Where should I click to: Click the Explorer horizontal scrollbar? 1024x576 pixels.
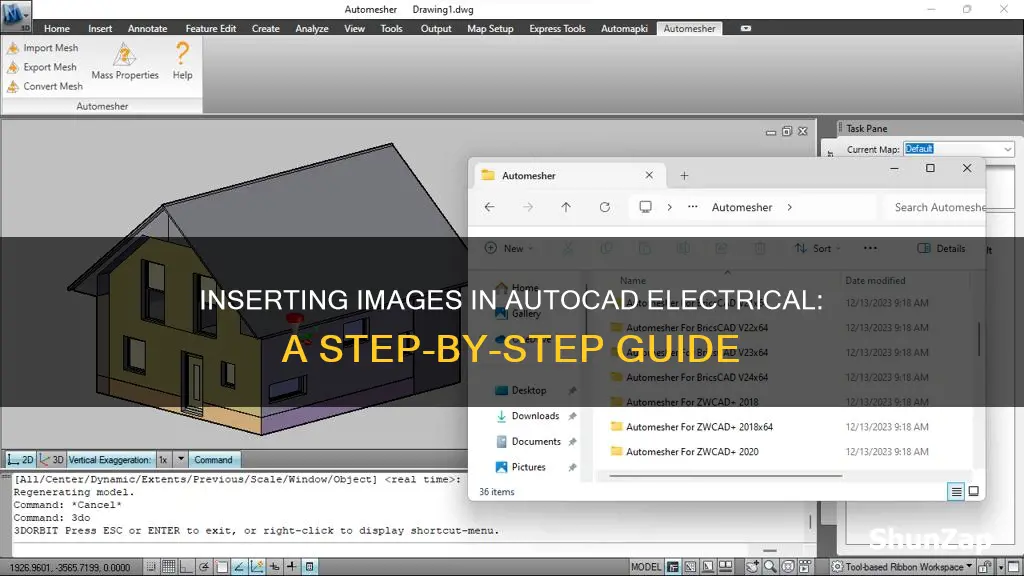coord(725,476)
